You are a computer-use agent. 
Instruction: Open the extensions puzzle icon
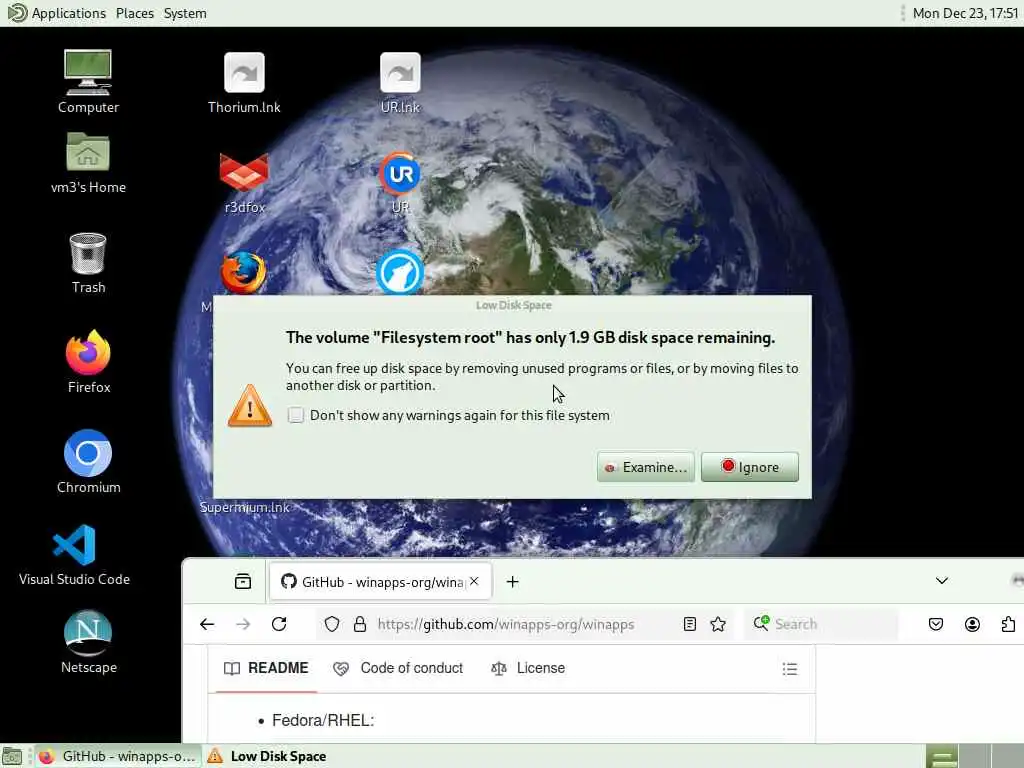coord(1008,624)
